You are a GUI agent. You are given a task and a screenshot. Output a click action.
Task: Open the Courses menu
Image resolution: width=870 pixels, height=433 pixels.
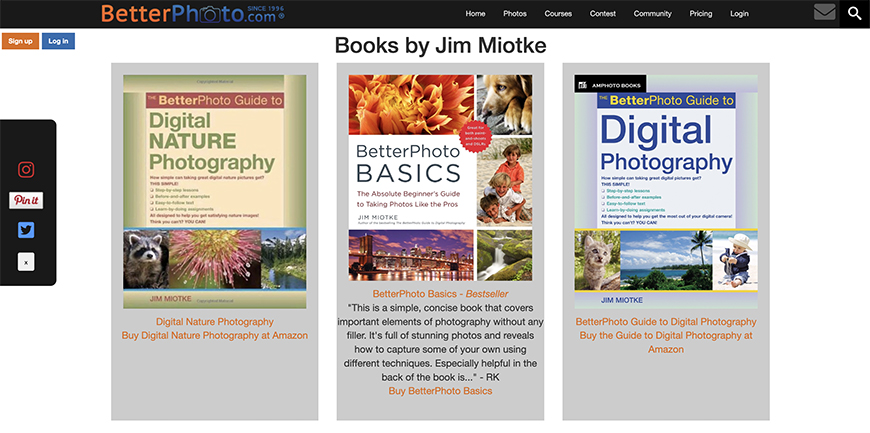click(x=558, y=14)
